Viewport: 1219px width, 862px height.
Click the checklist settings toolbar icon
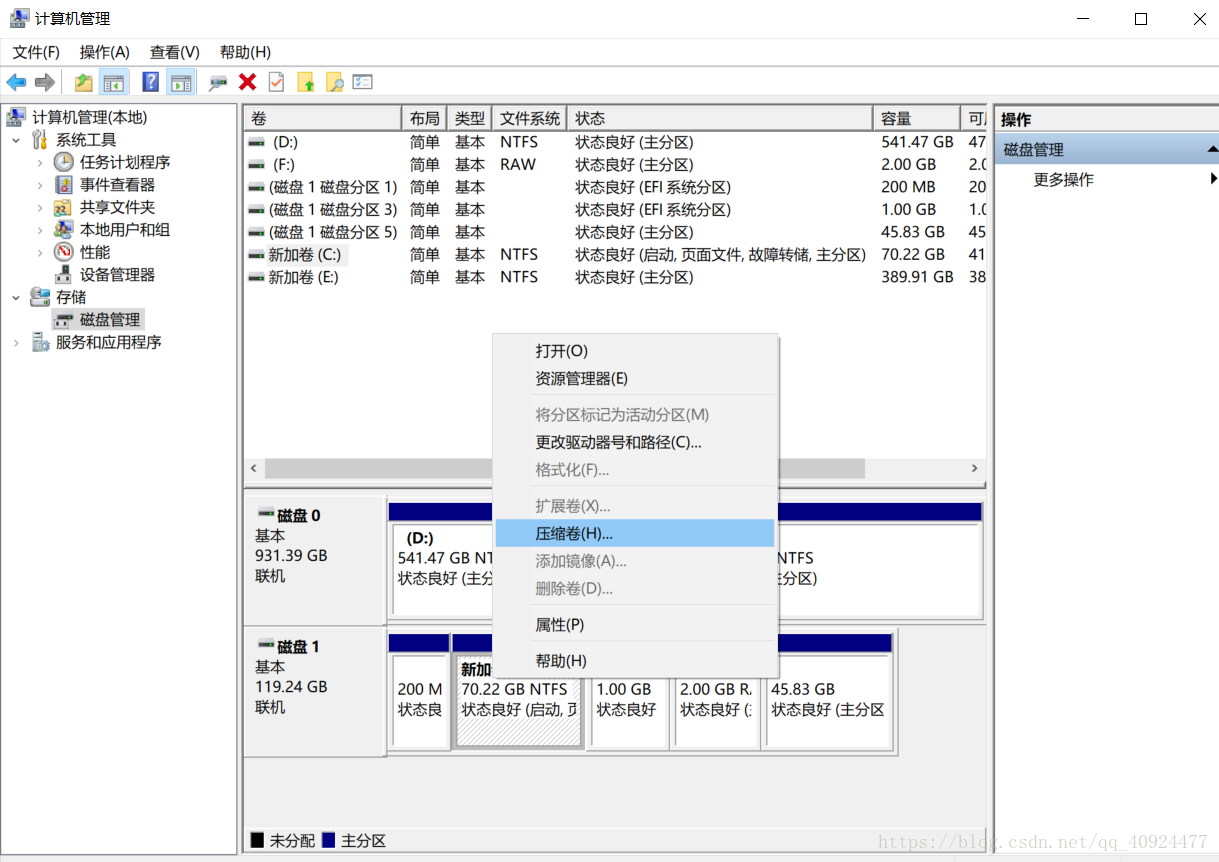click(363, 82)
